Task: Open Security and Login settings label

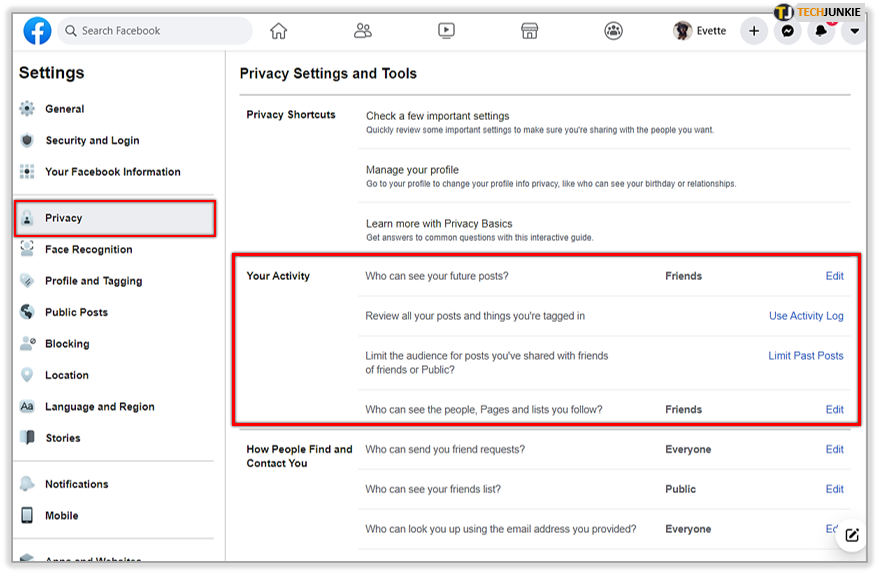Action: tap(92, 141)
